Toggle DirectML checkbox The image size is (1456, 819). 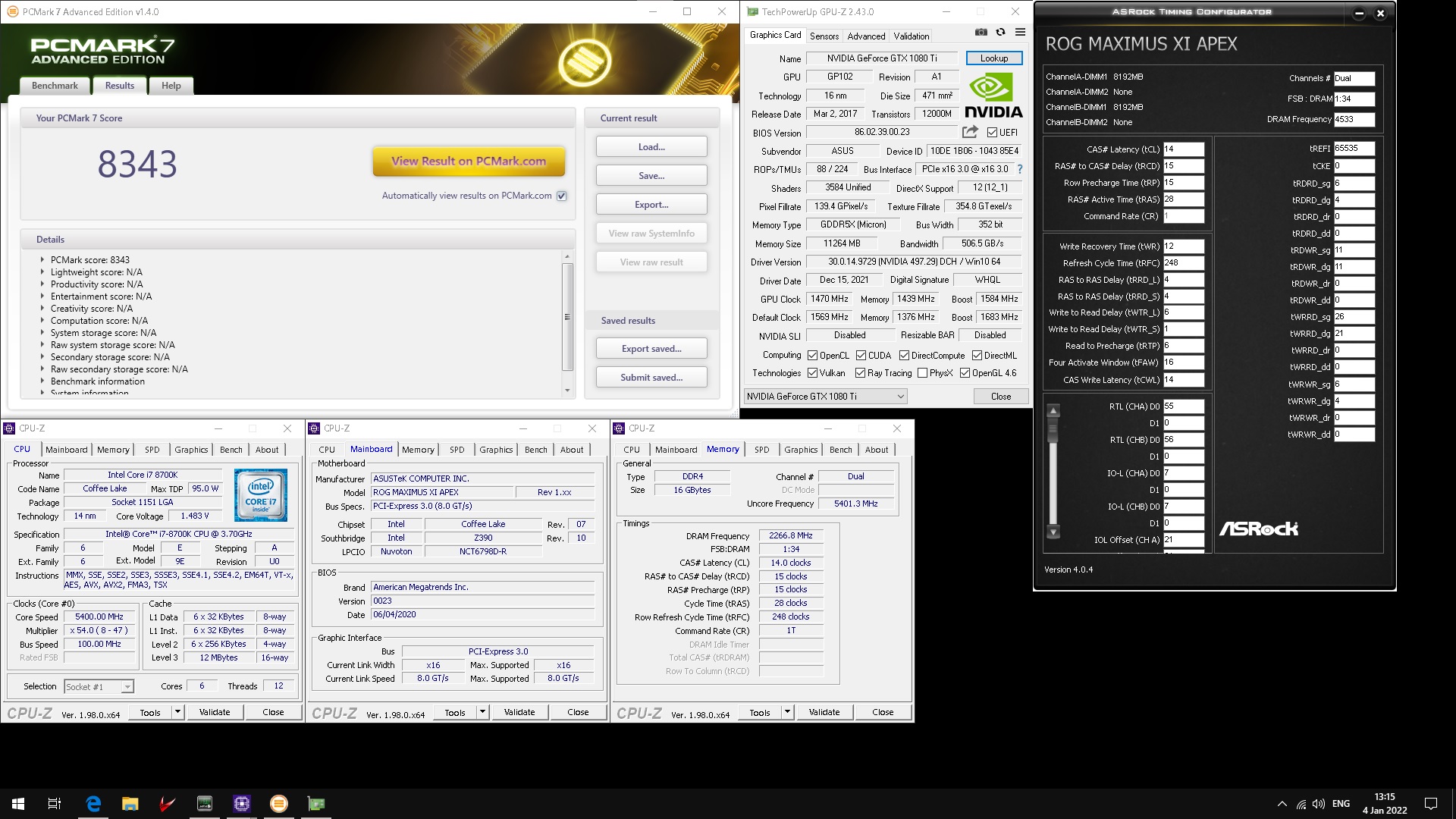pyautogui.click(x=977, y=356)
